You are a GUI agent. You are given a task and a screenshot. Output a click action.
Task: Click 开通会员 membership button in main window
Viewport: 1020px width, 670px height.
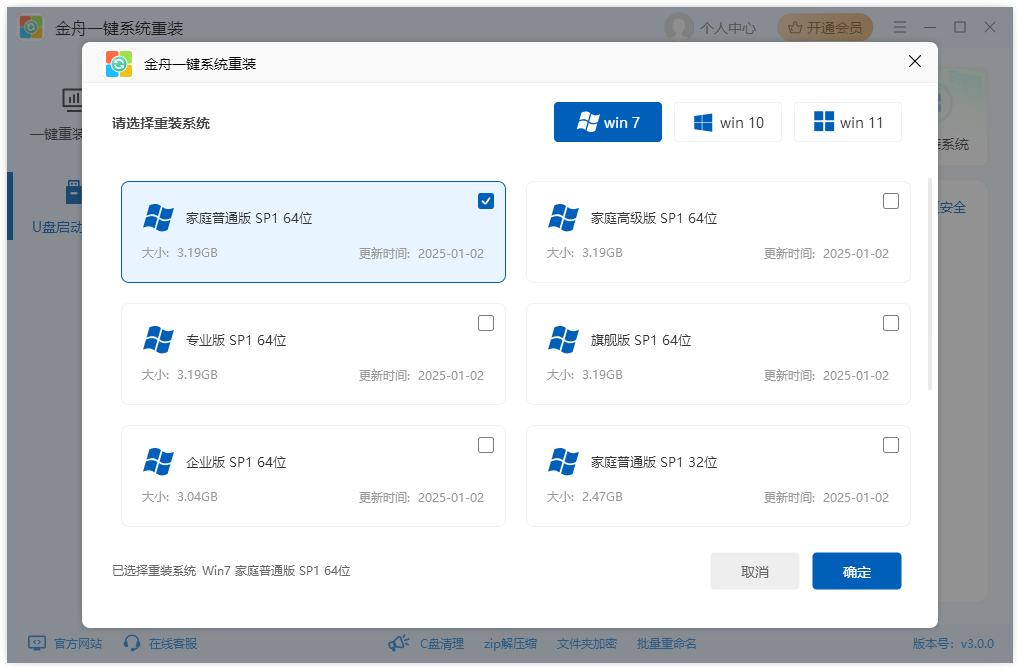[x=825, y=28]
